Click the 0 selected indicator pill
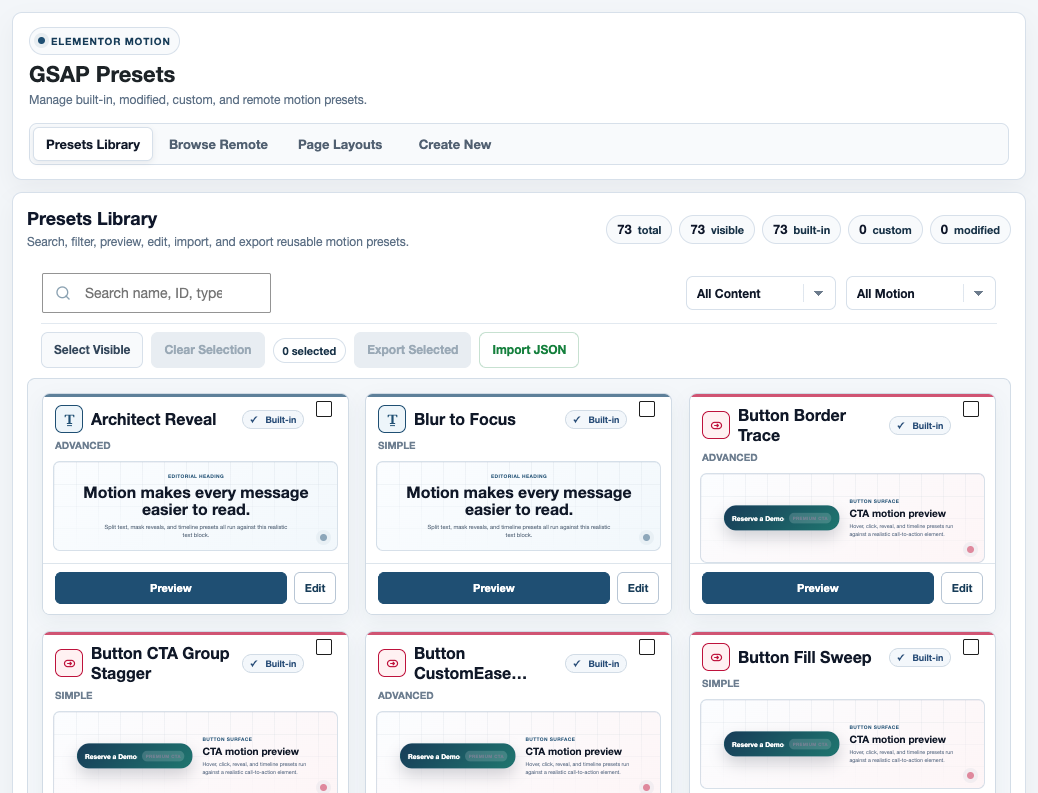The width and height of the screenshot is (1038, 793). 309,351
